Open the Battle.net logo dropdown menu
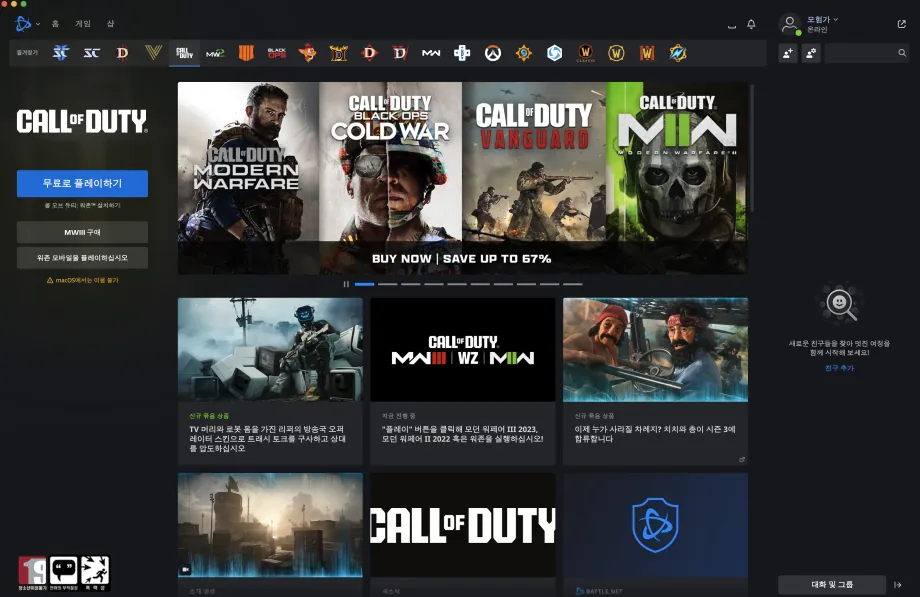Viewport: 920px width, 597px height. (27, 23)
